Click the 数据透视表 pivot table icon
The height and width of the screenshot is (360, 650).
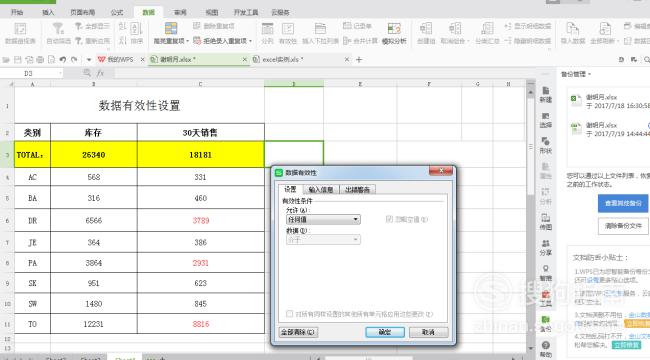point(20,29)
